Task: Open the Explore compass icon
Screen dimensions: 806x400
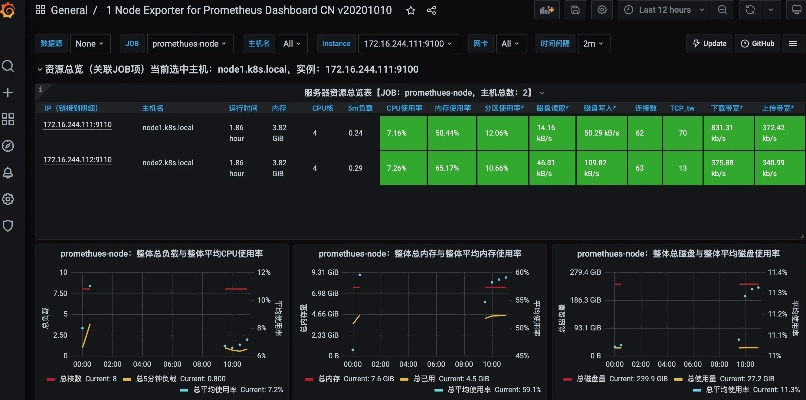Action: click(x=8, y=146)
